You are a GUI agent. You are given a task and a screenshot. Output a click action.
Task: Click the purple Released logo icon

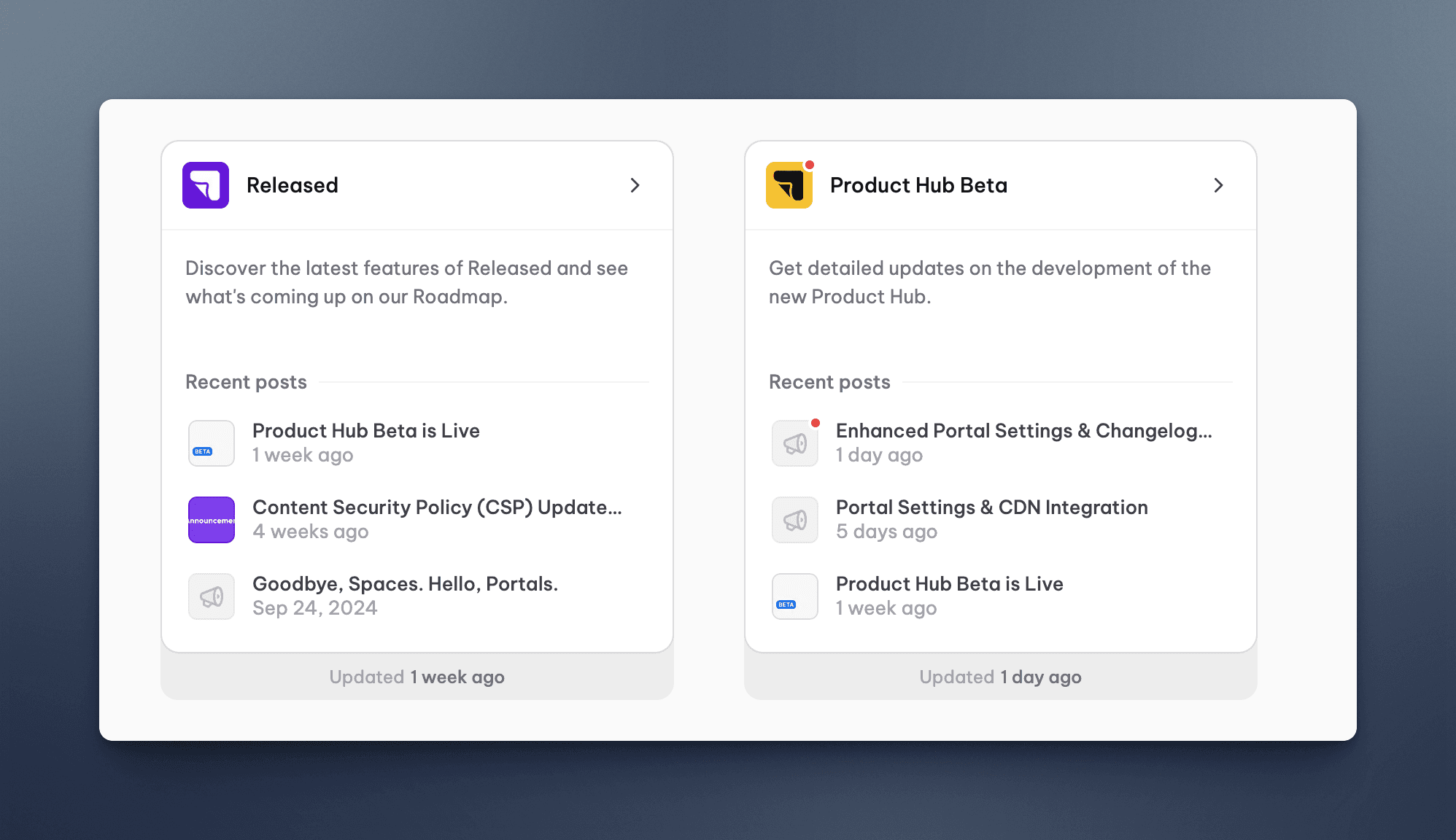coord(206,185)
